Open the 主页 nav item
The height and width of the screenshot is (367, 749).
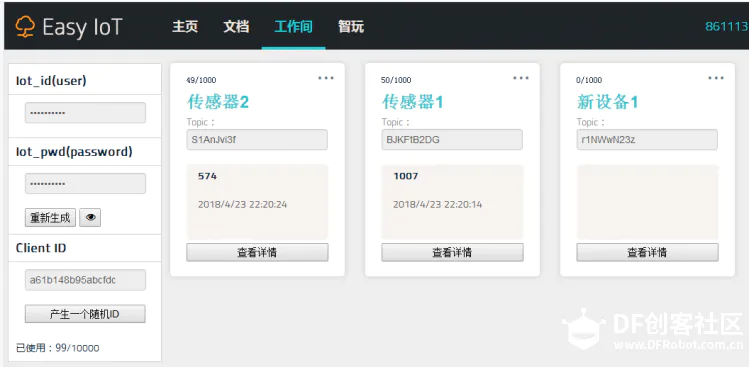click(x=185, y=26)
